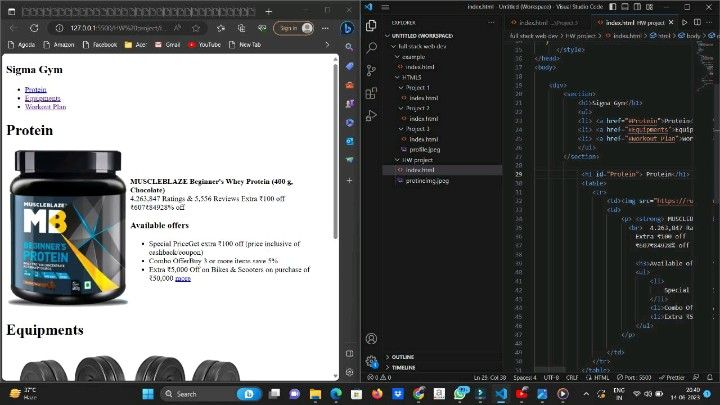Open Edge sidebar settings gear
The width and height of the screenshot is (720, 405).
[349, 372]
